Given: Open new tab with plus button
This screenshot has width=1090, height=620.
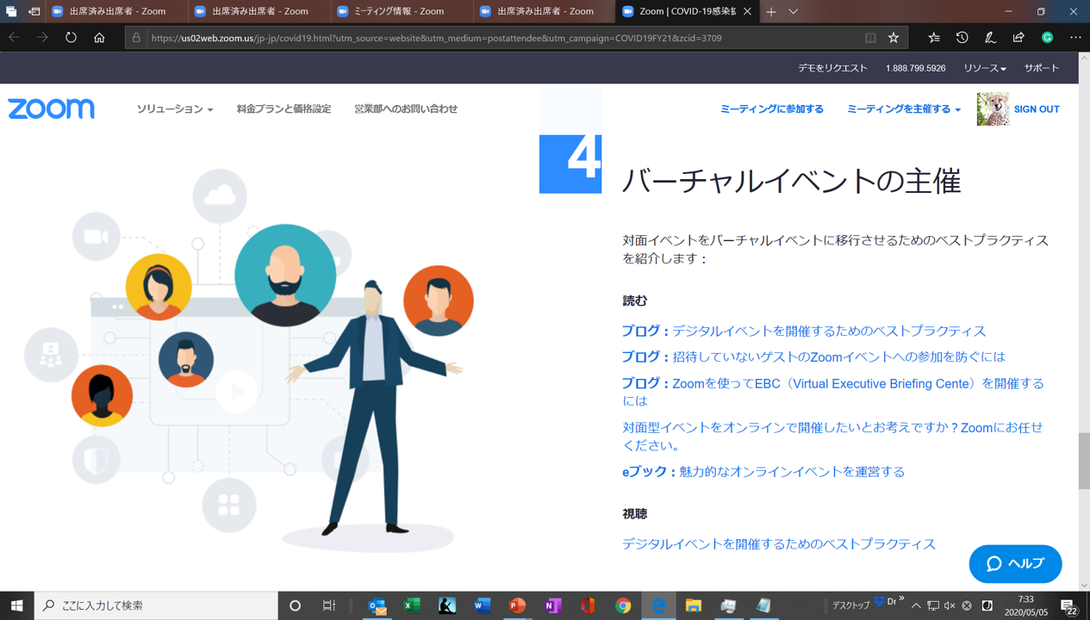Looking at the screenshot, I should point(770,12).
